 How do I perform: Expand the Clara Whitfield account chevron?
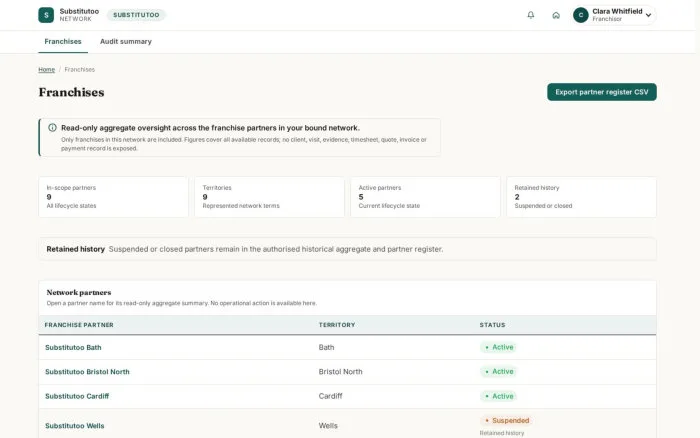(648, 15)
